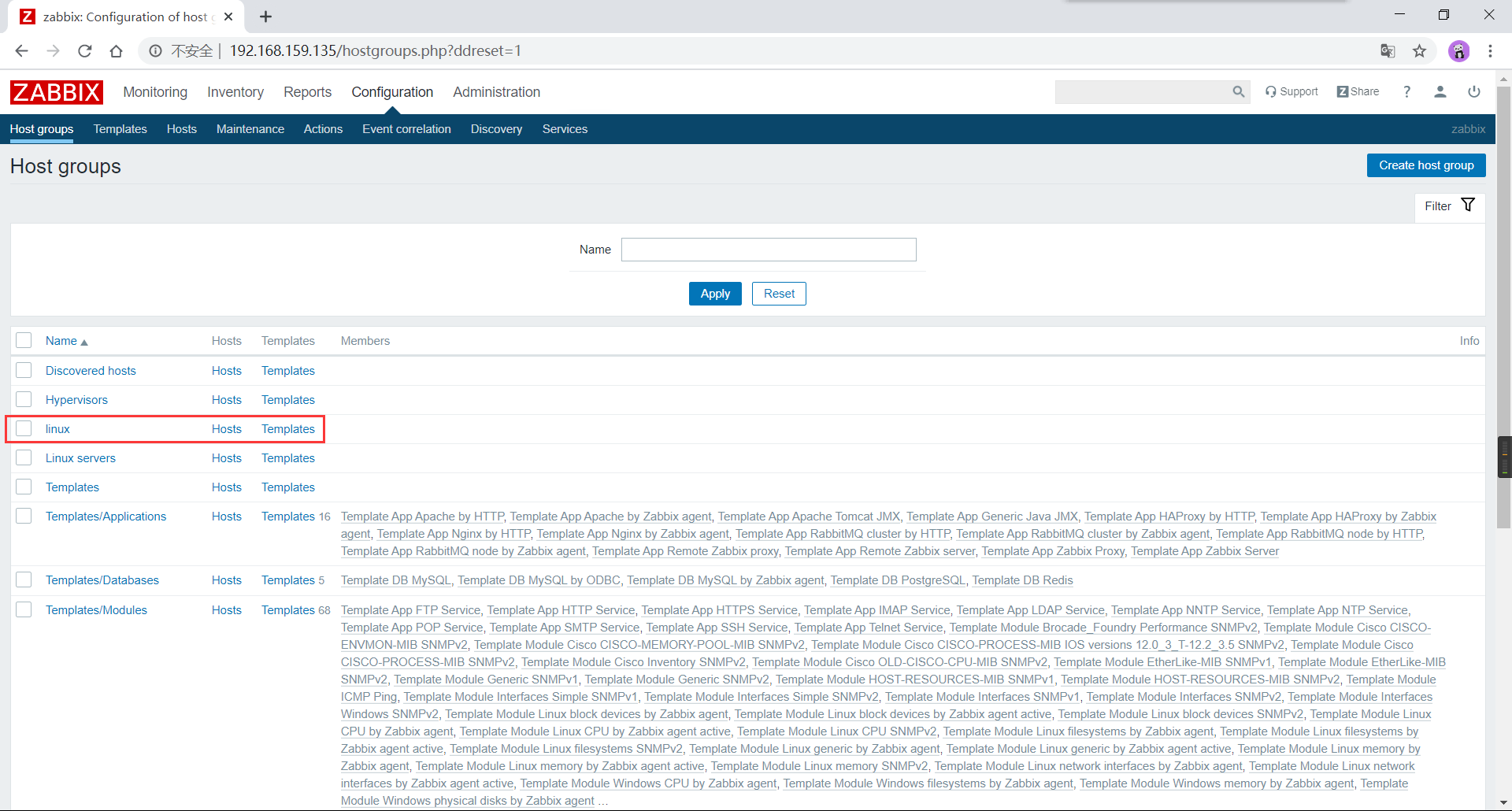This screenshot has height=811, width=1512.
Task: Toggle the Filter funnel icon
Action: (1468, 206)
